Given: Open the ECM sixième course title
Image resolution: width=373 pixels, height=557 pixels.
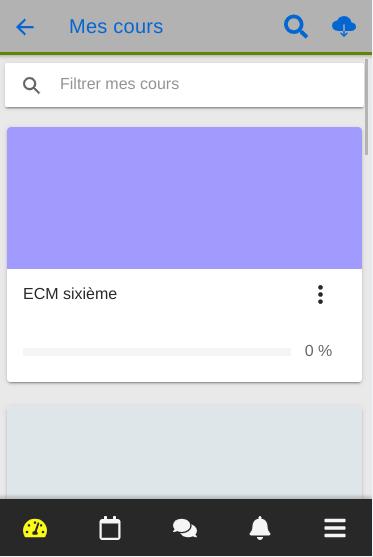Looking at the screenshot, I should tap(70, 294).
